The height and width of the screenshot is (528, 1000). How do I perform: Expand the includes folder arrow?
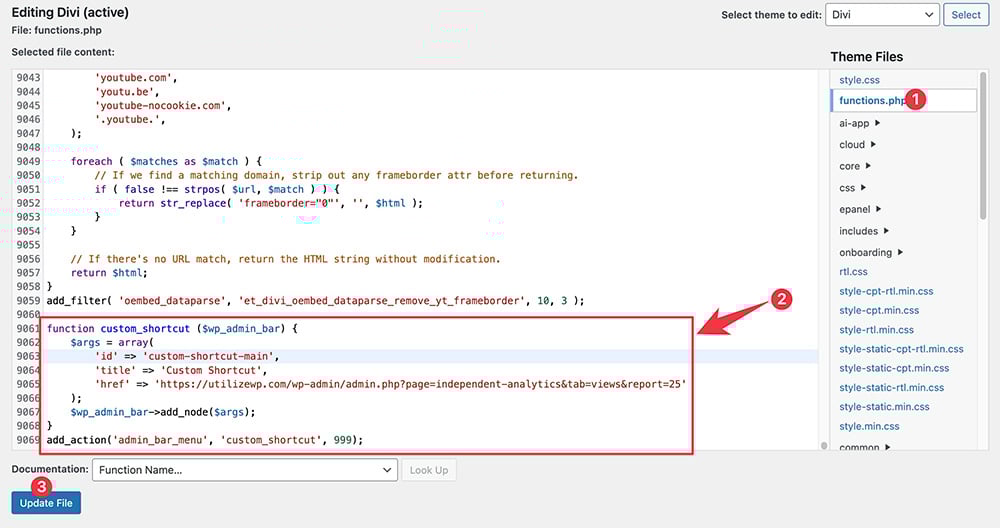pos(886,230)
